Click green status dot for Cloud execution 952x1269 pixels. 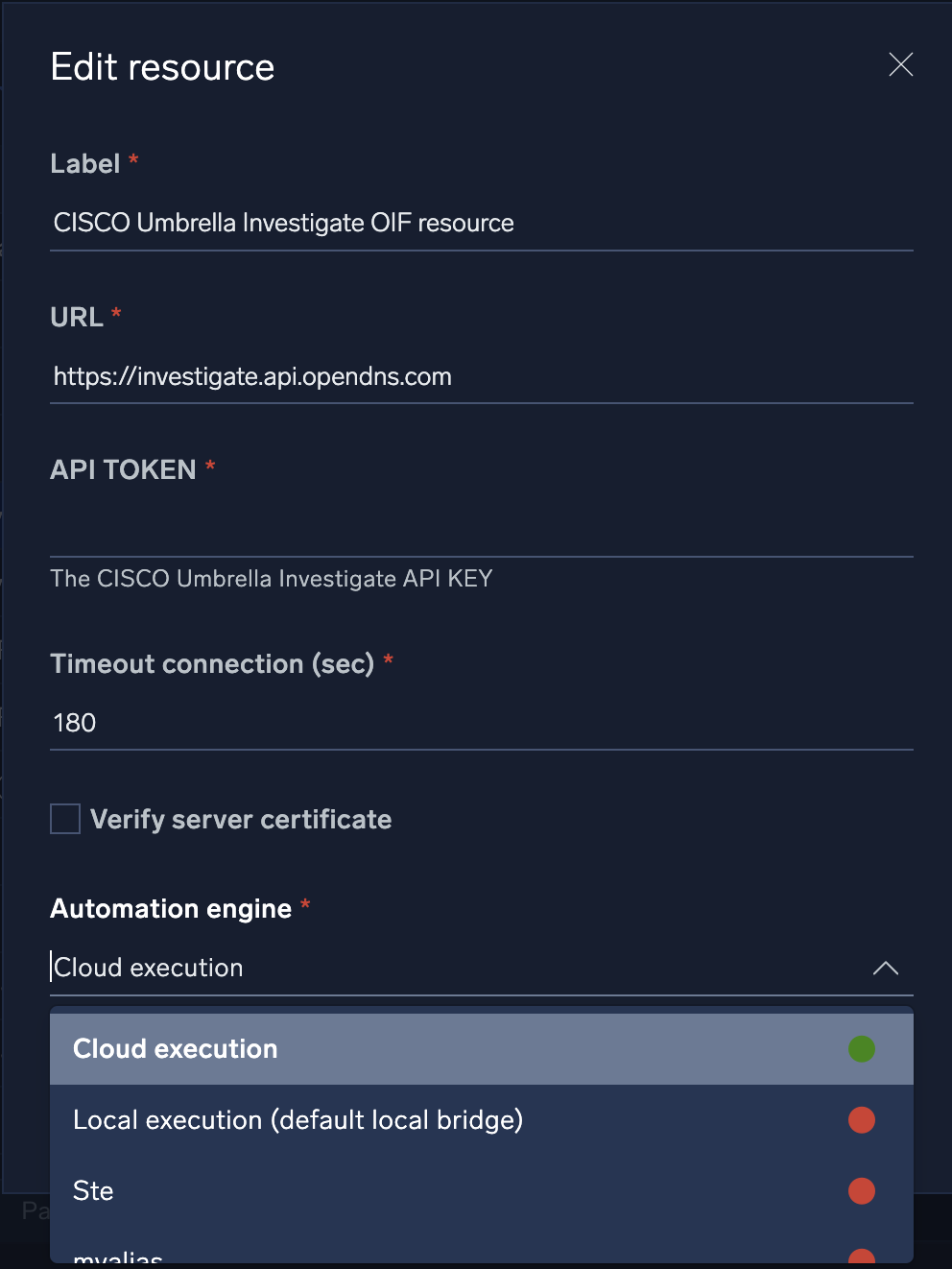tap(861, 1049)
